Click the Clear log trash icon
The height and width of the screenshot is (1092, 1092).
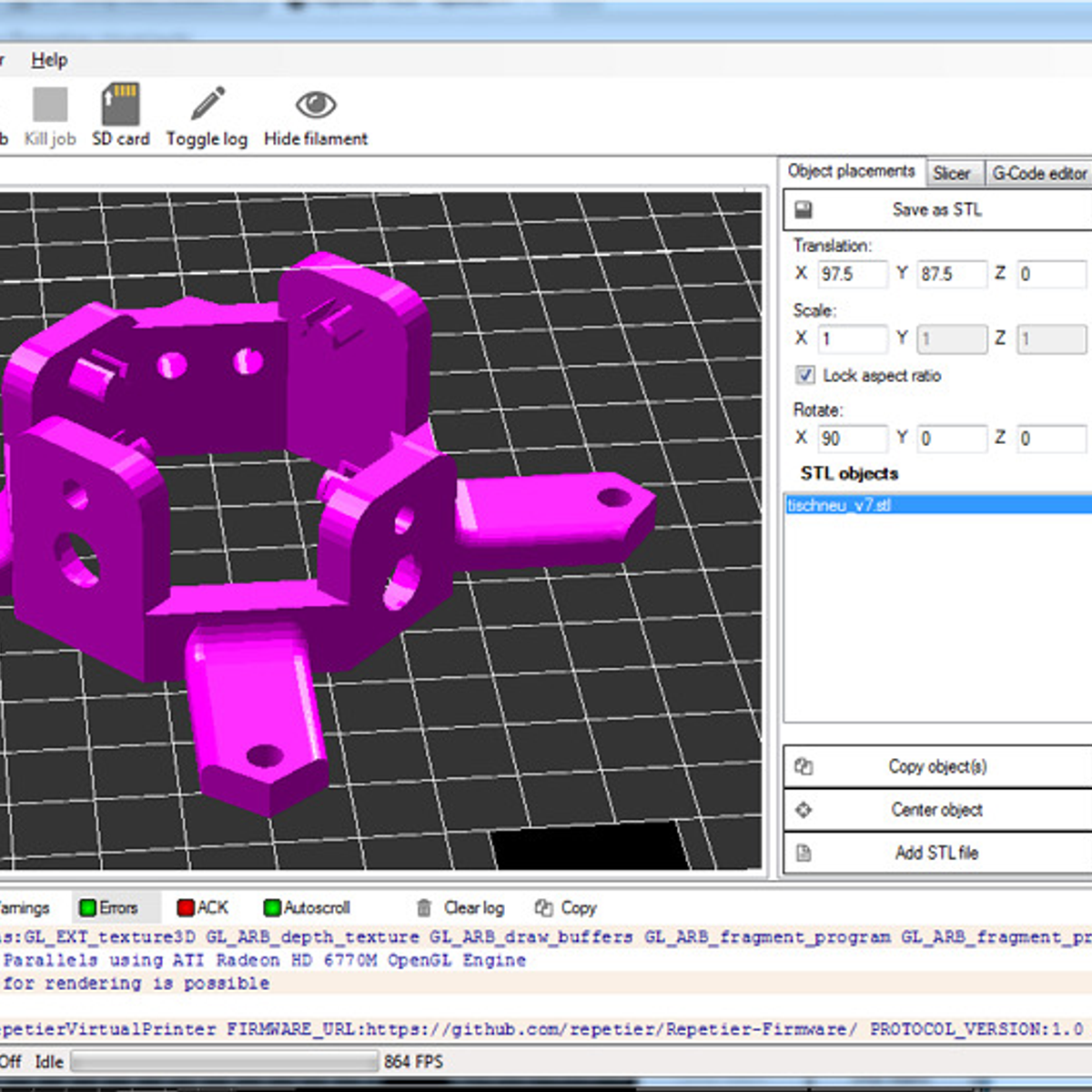[x=424, y=907]
